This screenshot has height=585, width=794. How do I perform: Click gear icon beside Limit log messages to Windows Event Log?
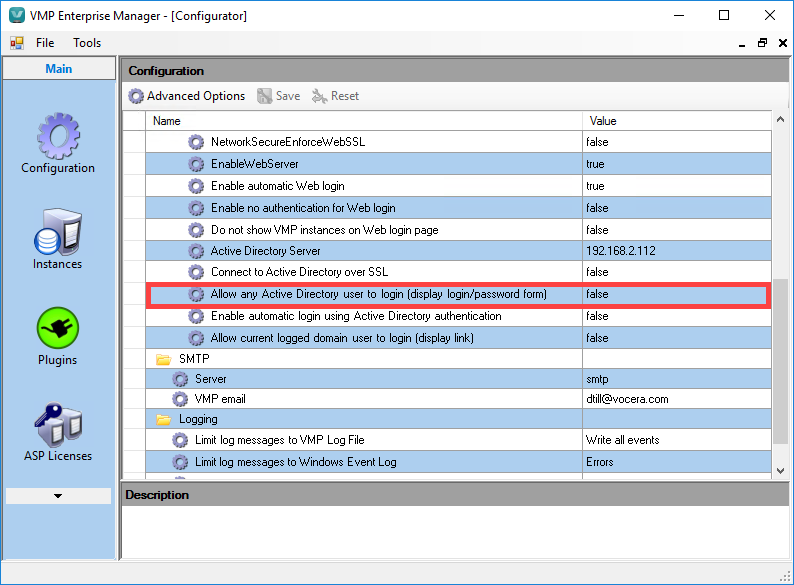[180, 462]
